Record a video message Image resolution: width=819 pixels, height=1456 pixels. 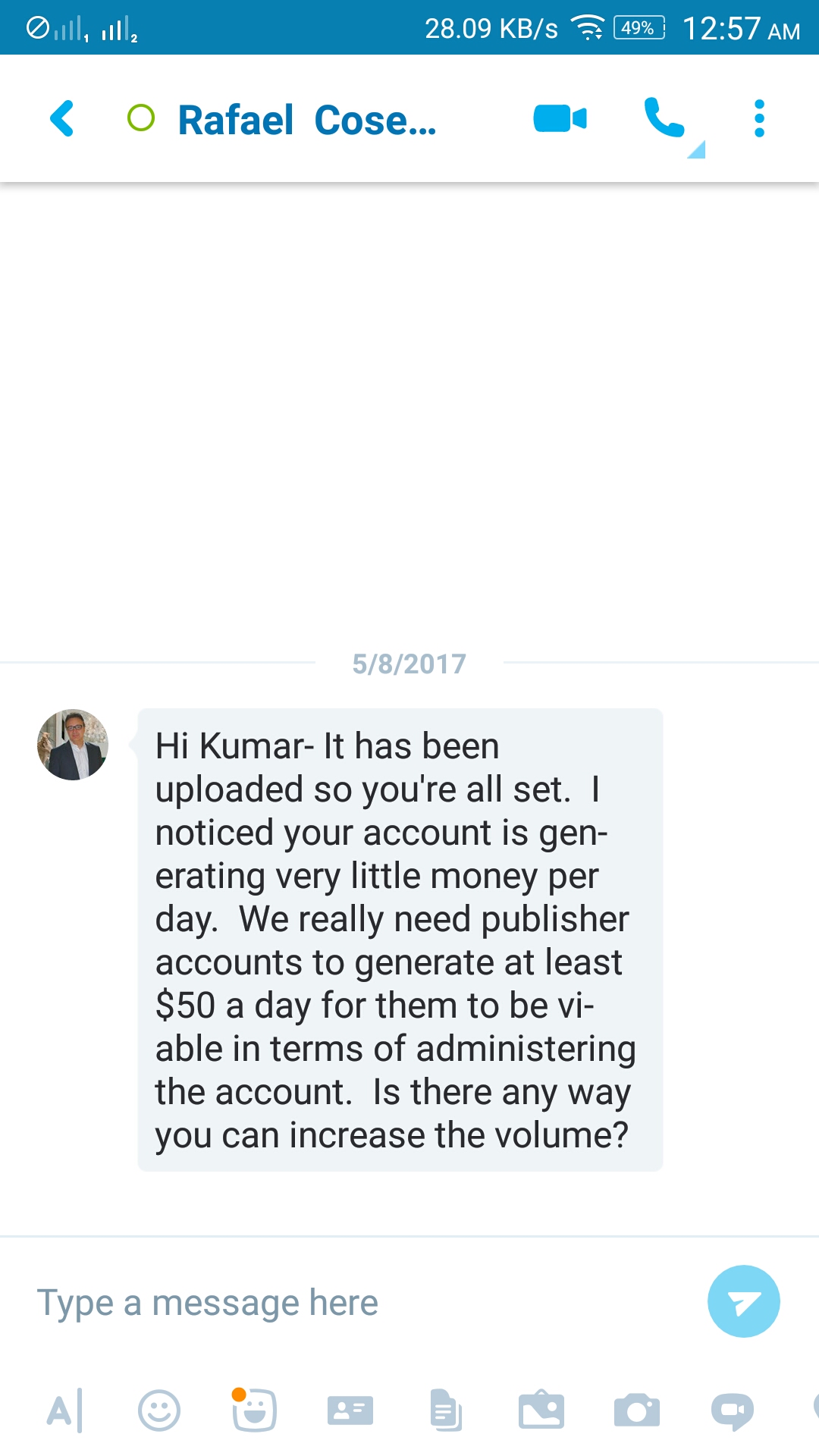[732, 1410]
